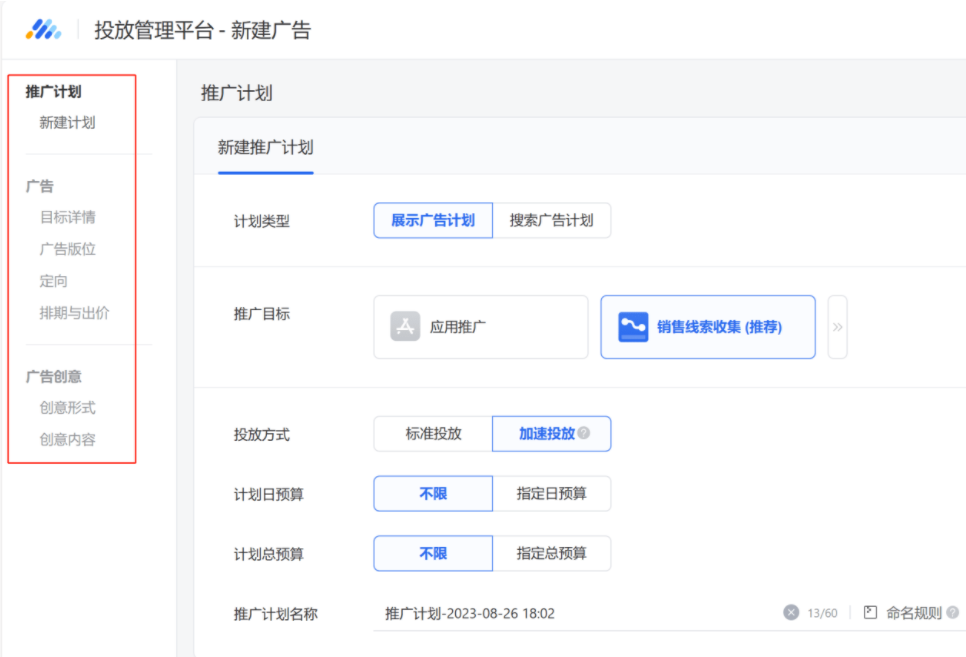Screen dimensions: 966x657
Task: Click the 命名规则 naming rule icon
Action: (870, 613)
